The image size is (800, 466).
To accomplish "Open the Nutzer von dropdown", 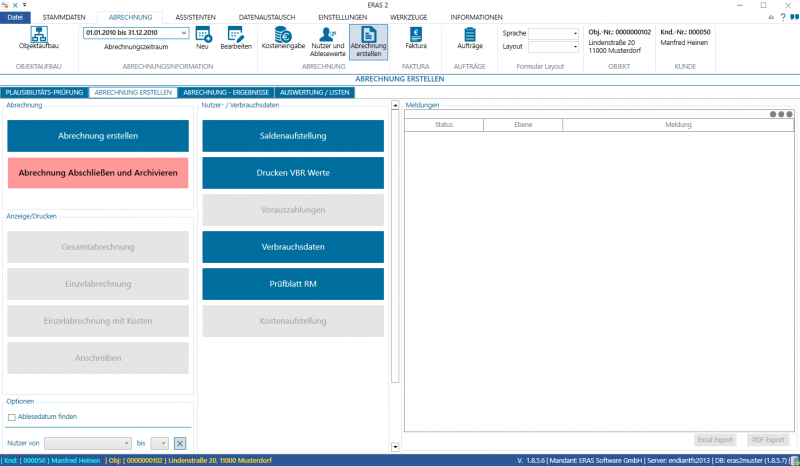I will point(87,443).
